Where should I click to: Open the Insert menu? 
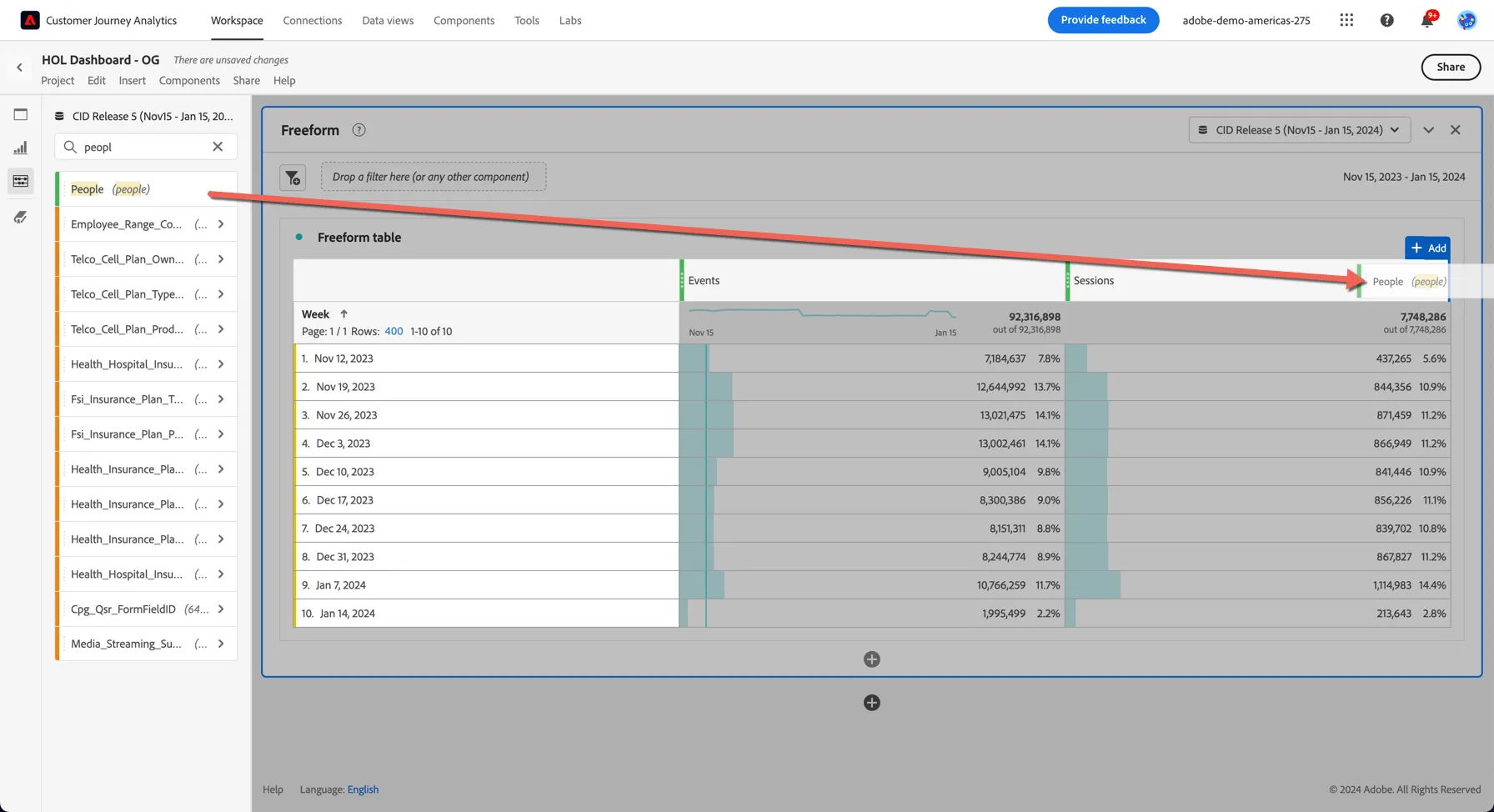(x=132, y=81)
